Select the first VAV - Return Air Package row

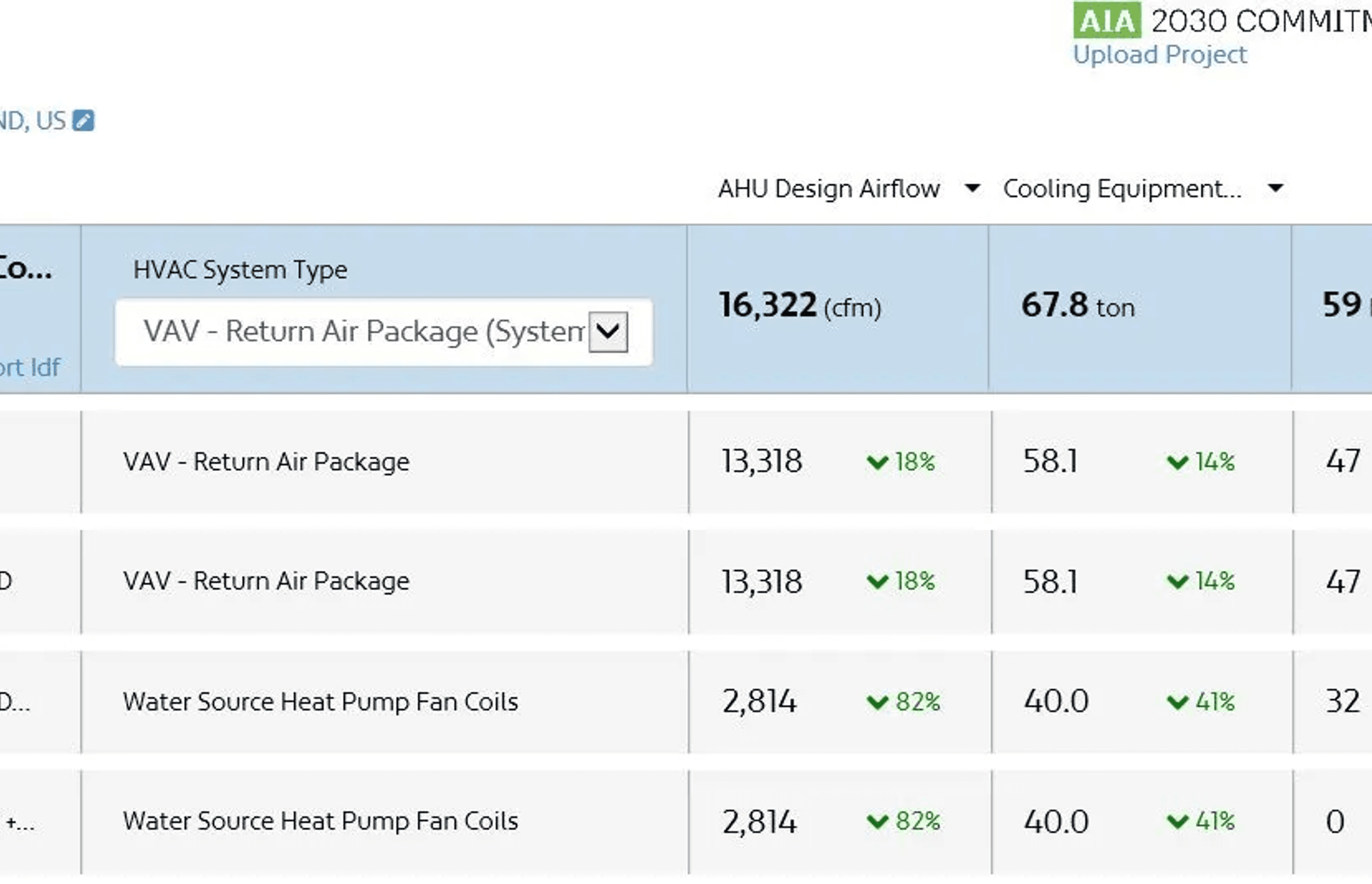click(266, 462)
